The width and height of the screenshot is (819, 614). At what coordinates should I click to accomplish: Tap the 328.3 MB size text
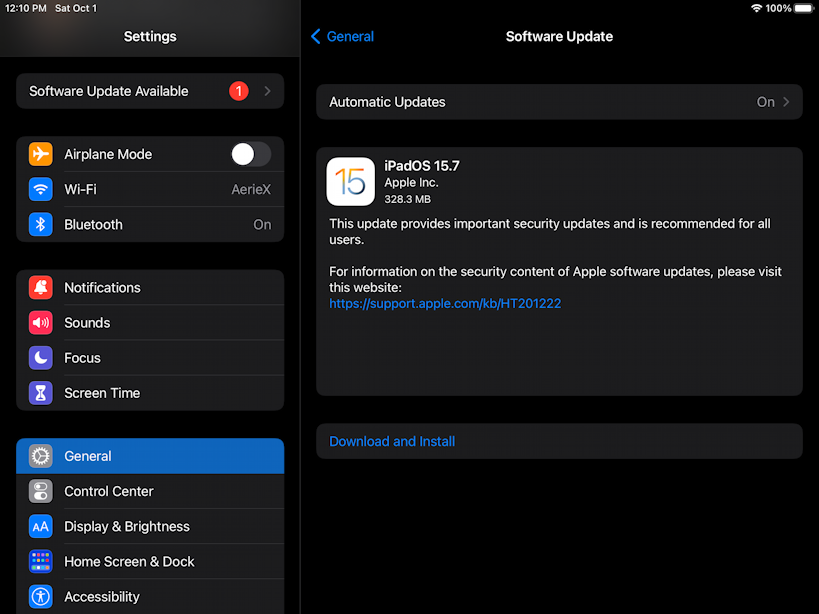407,199
